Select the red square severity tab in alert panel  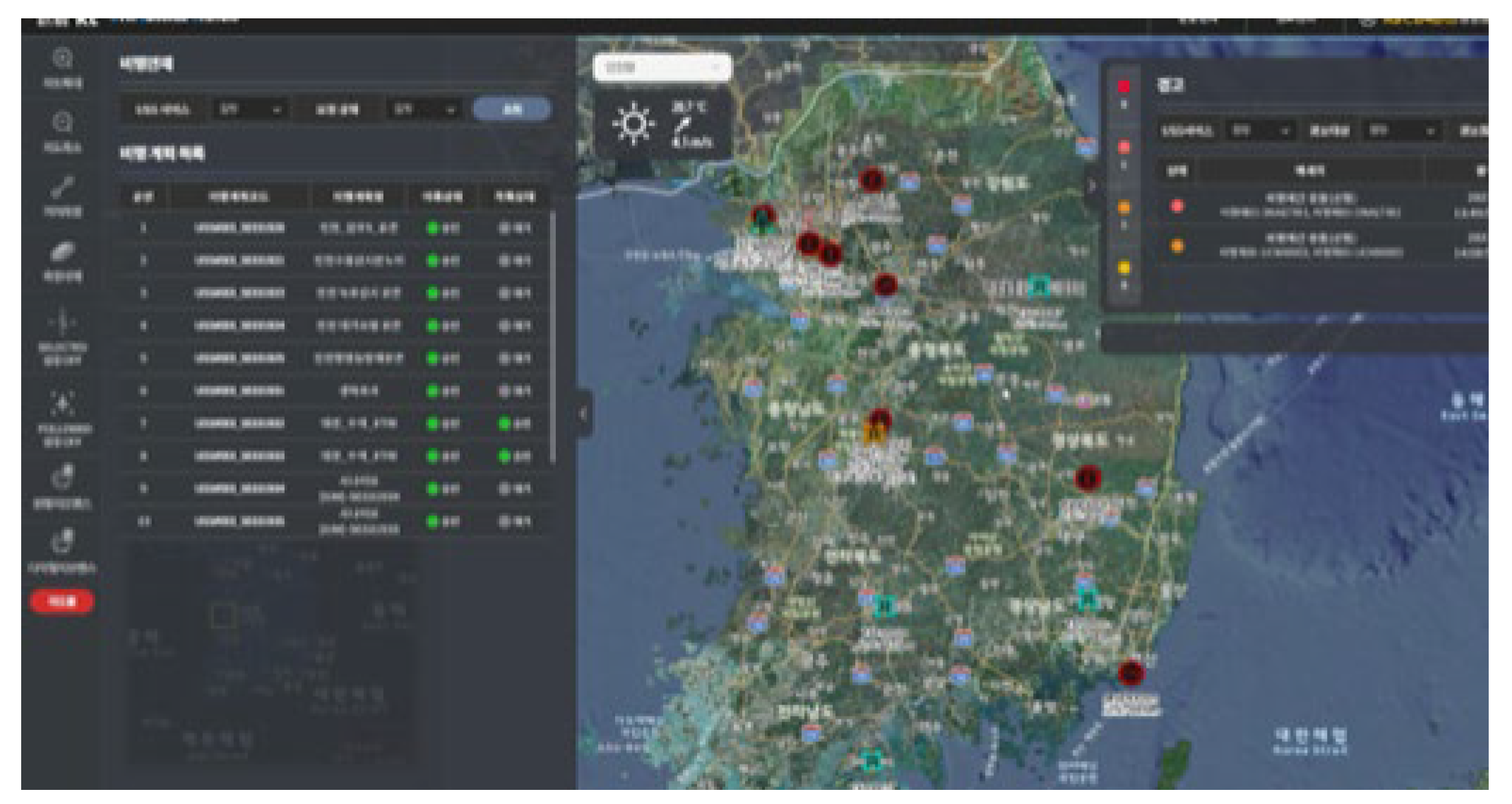[x=1124, y=87]
